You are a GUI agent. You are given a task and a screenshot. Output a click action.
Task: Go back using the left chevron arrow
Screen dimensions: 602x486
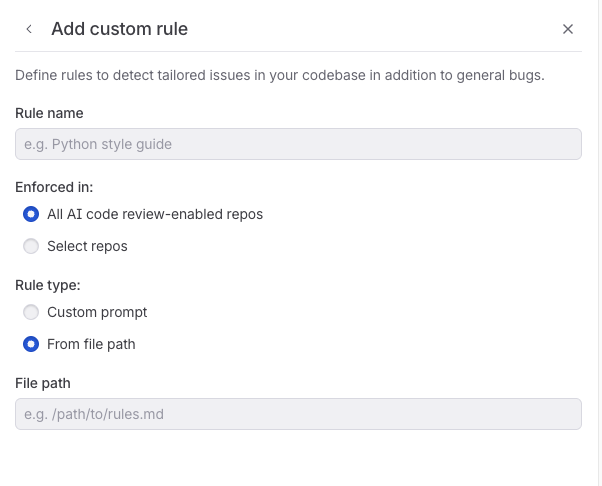(x=29, y=29)
